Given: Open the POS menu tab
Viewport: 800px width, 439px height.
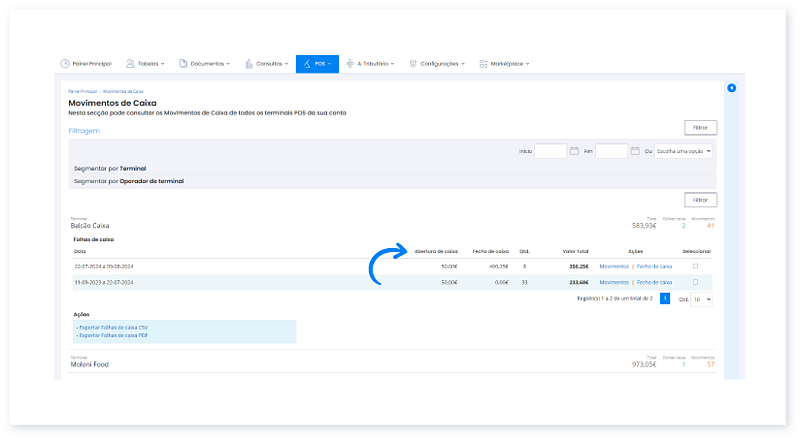Looking at the screenshot, I should click(317, 64).
